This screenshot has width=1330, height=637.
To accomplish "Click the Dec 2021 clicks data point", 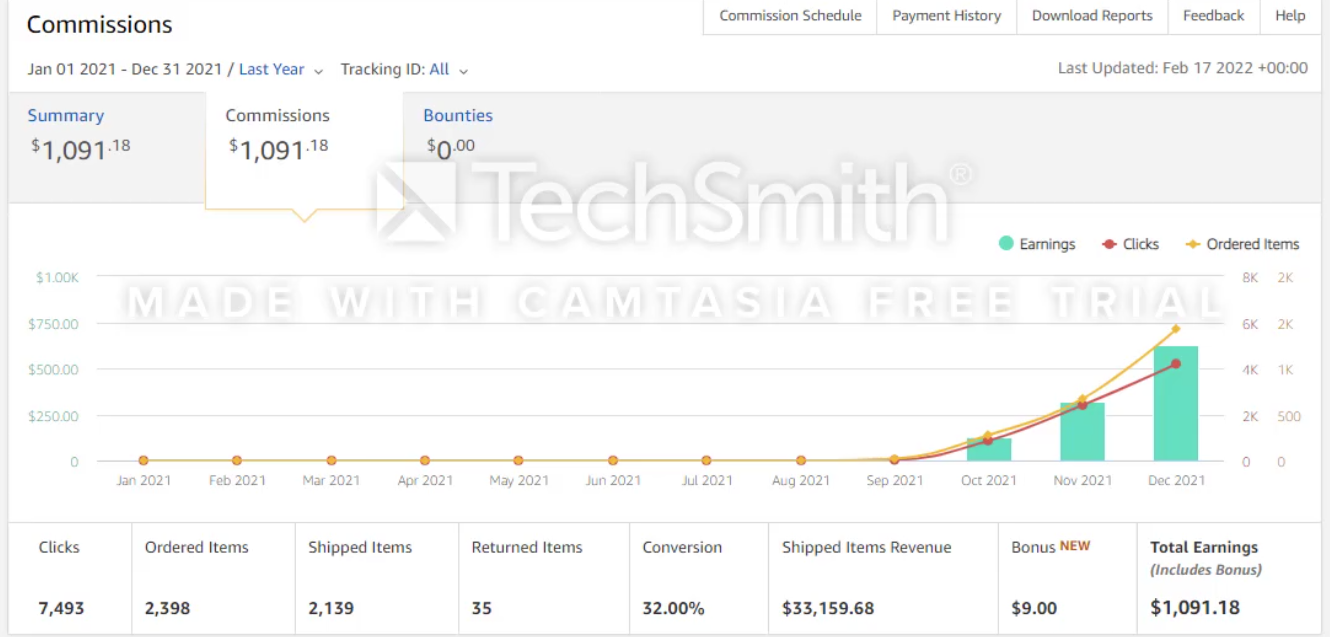I will [x=1176, y=364].
